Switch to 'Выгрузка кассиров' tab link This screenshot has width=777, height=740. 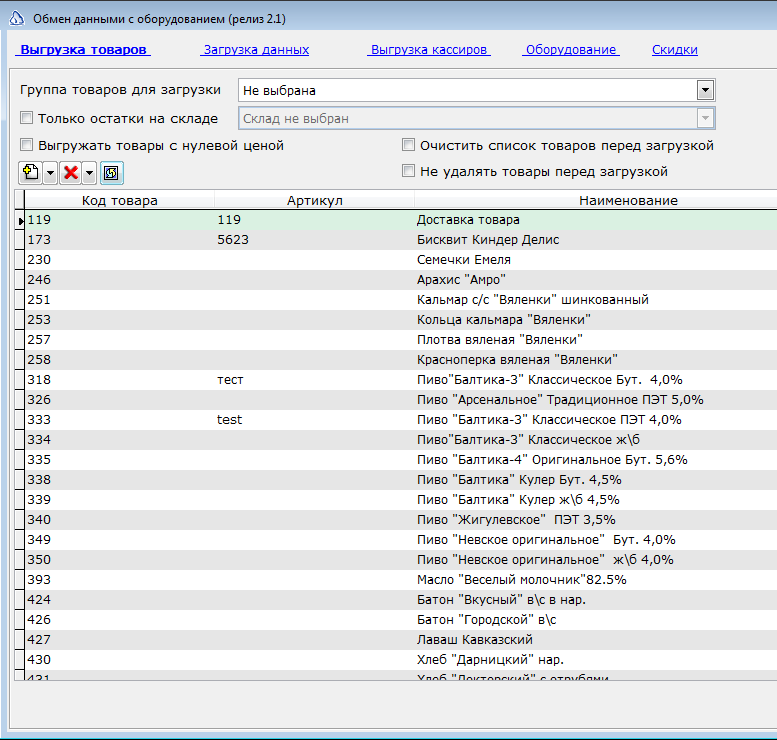pyautogui.click(x=429, y=50)
